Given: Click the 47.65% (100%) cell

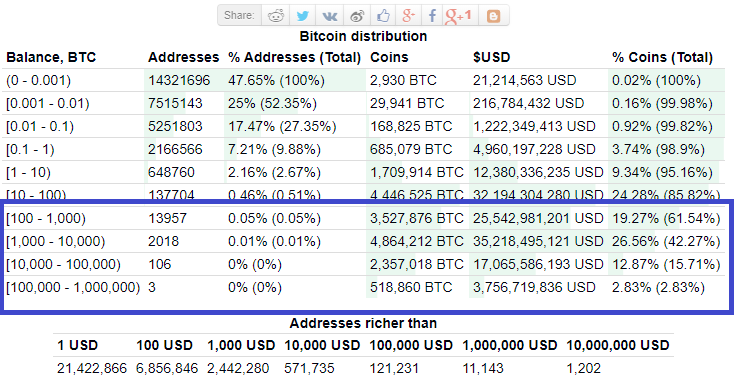Looking at the screenshot, I should 276,81.
